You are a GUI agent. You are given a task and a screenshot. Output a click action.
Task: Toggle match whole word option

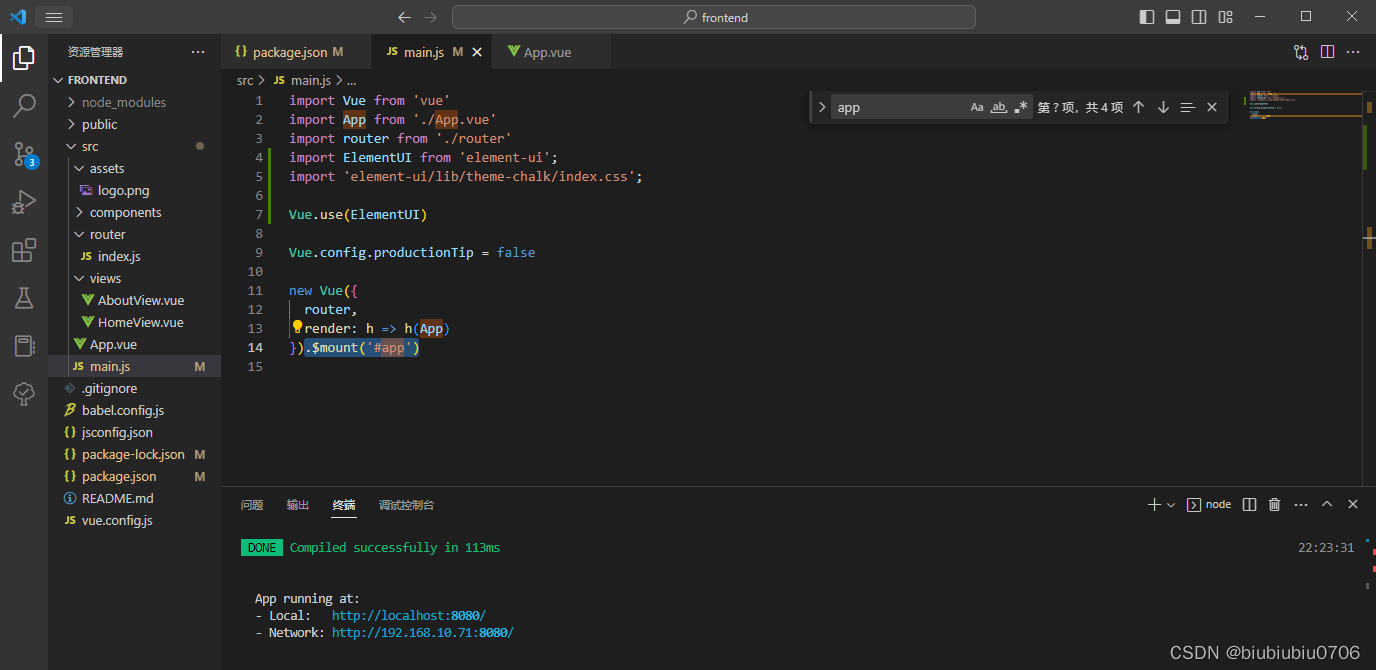tap(998, 108)
